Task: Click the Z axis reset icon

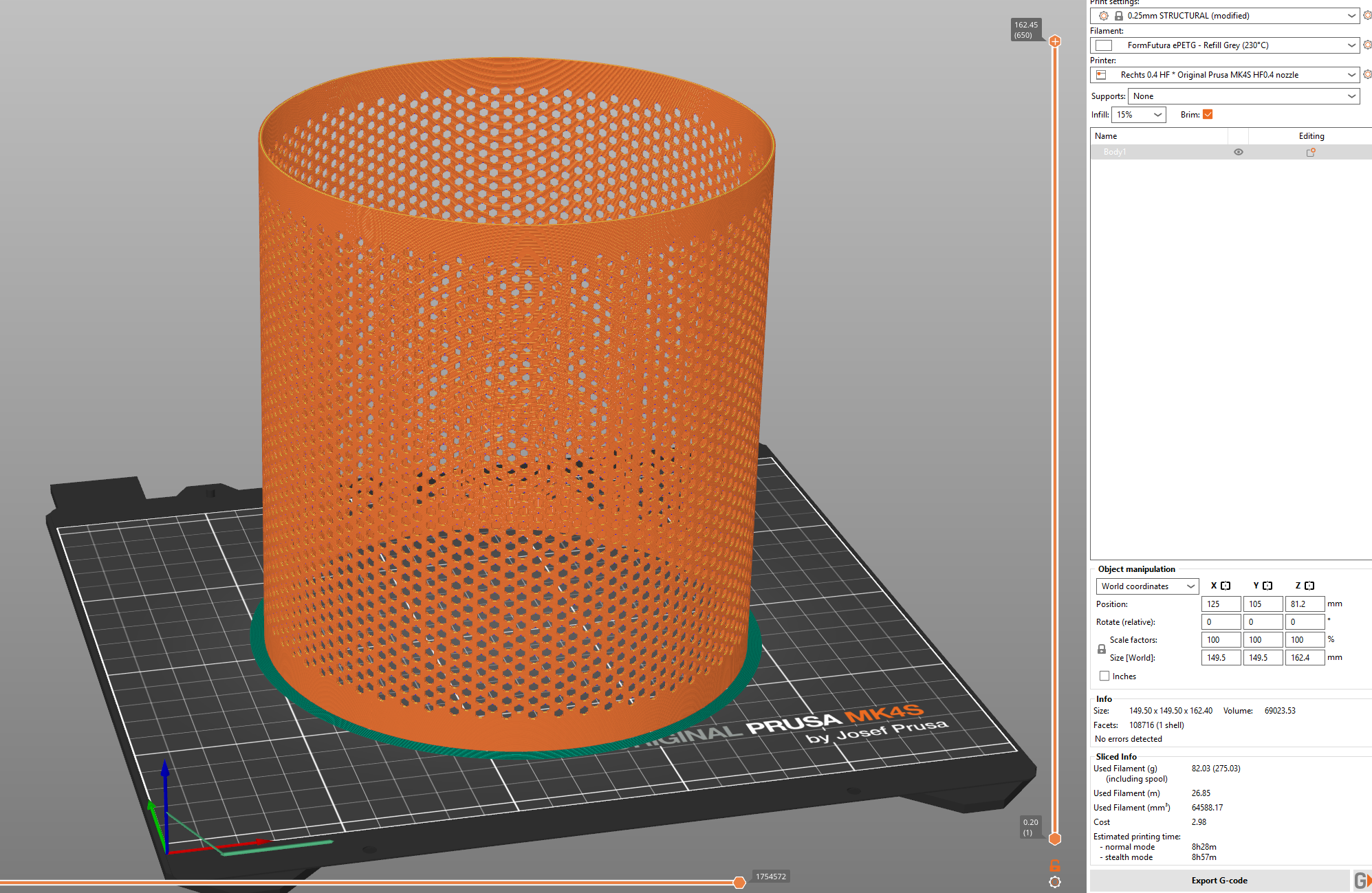Action: tap(1309, 586)
